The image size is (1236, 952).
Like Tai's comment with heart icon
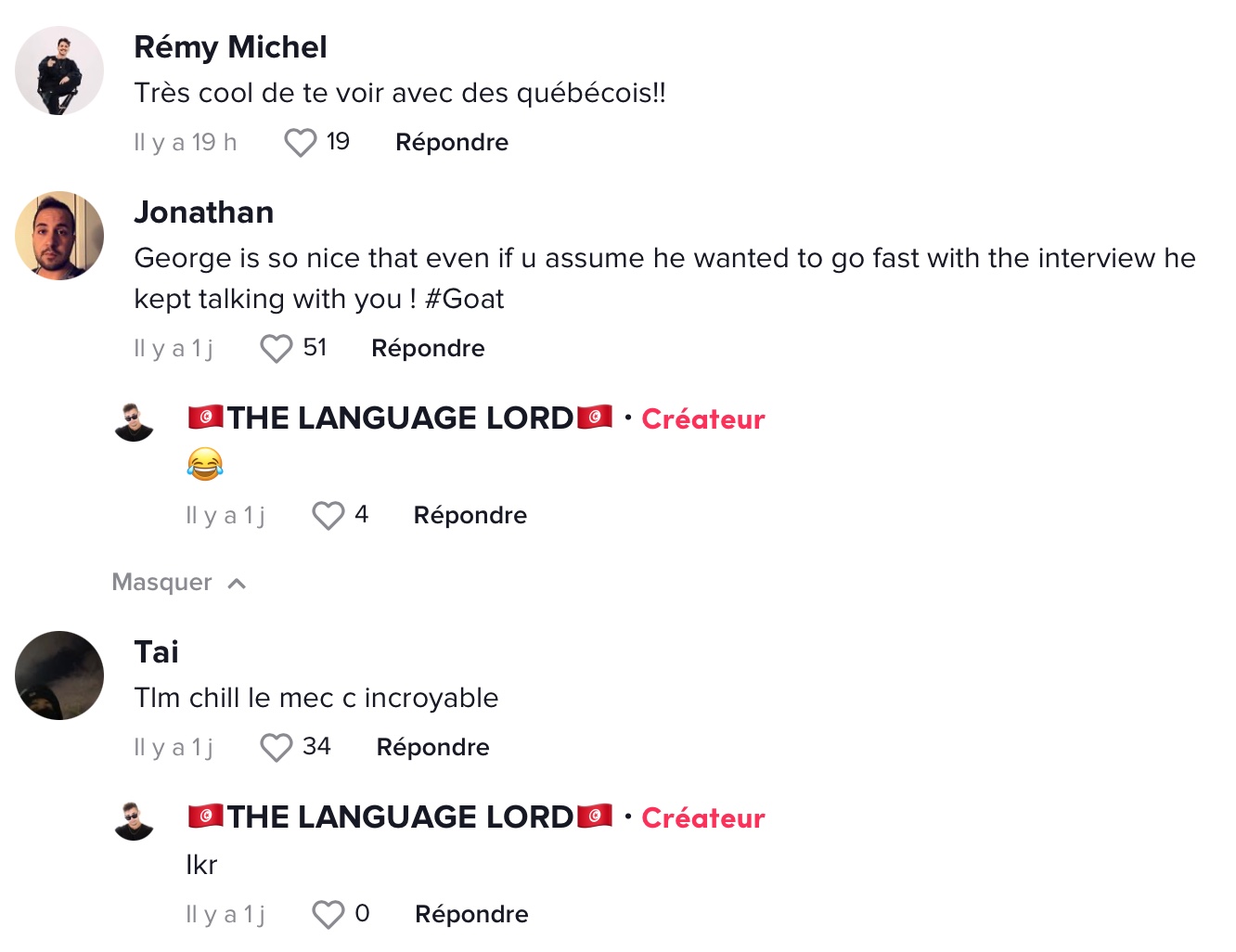pyautogui.click(x=276, y=748)
